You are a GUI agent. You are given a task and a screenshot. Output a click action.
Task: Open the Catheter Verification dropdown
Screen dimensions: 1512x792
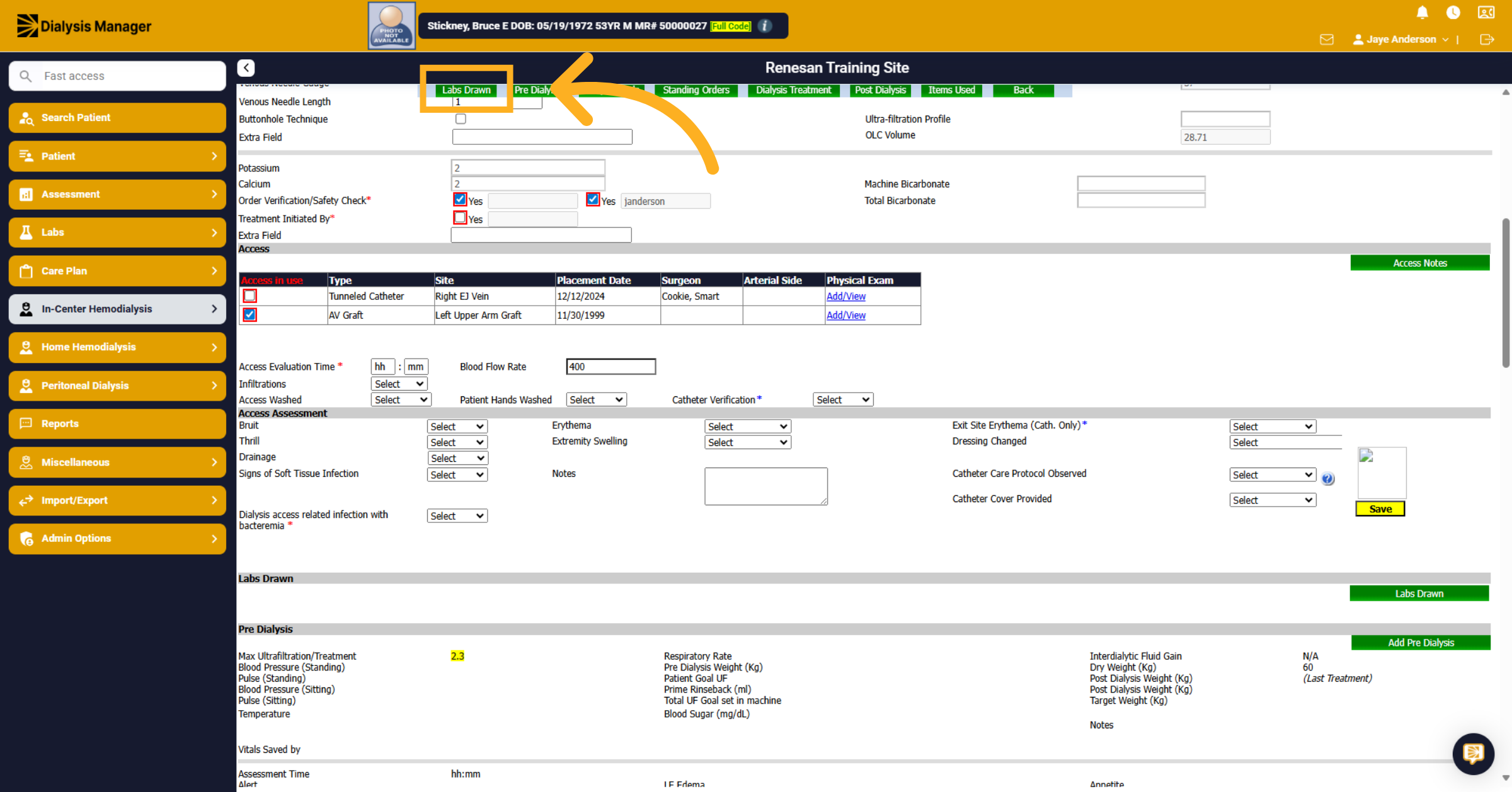(x=843, y=399)
